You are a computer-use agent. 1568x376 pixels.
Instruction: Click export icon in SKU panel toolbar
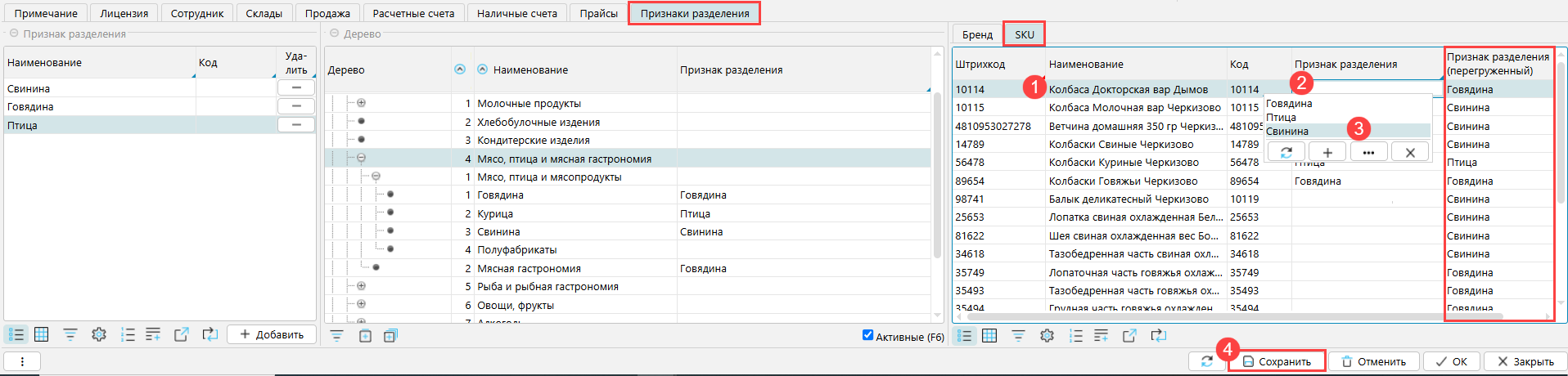1129,335
